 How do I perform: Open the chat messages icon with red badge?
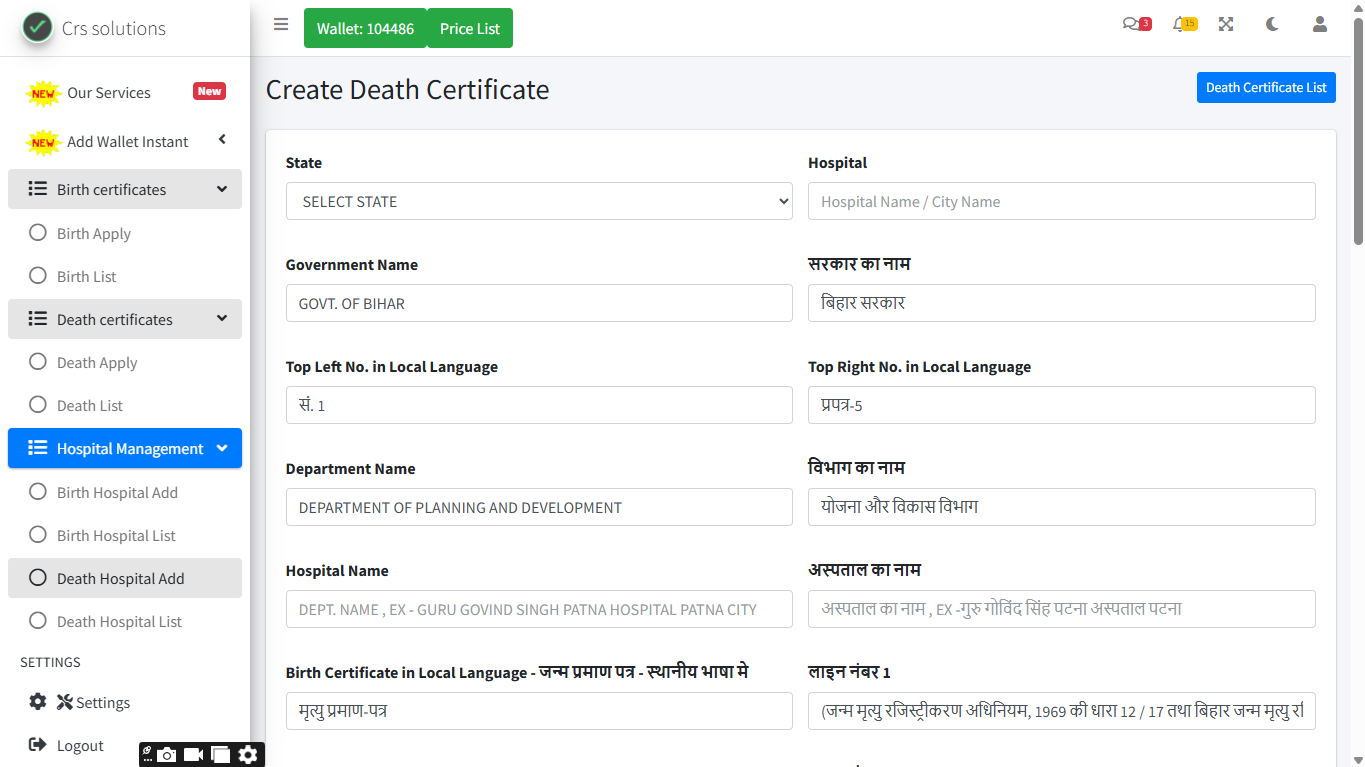point(1133,25)
